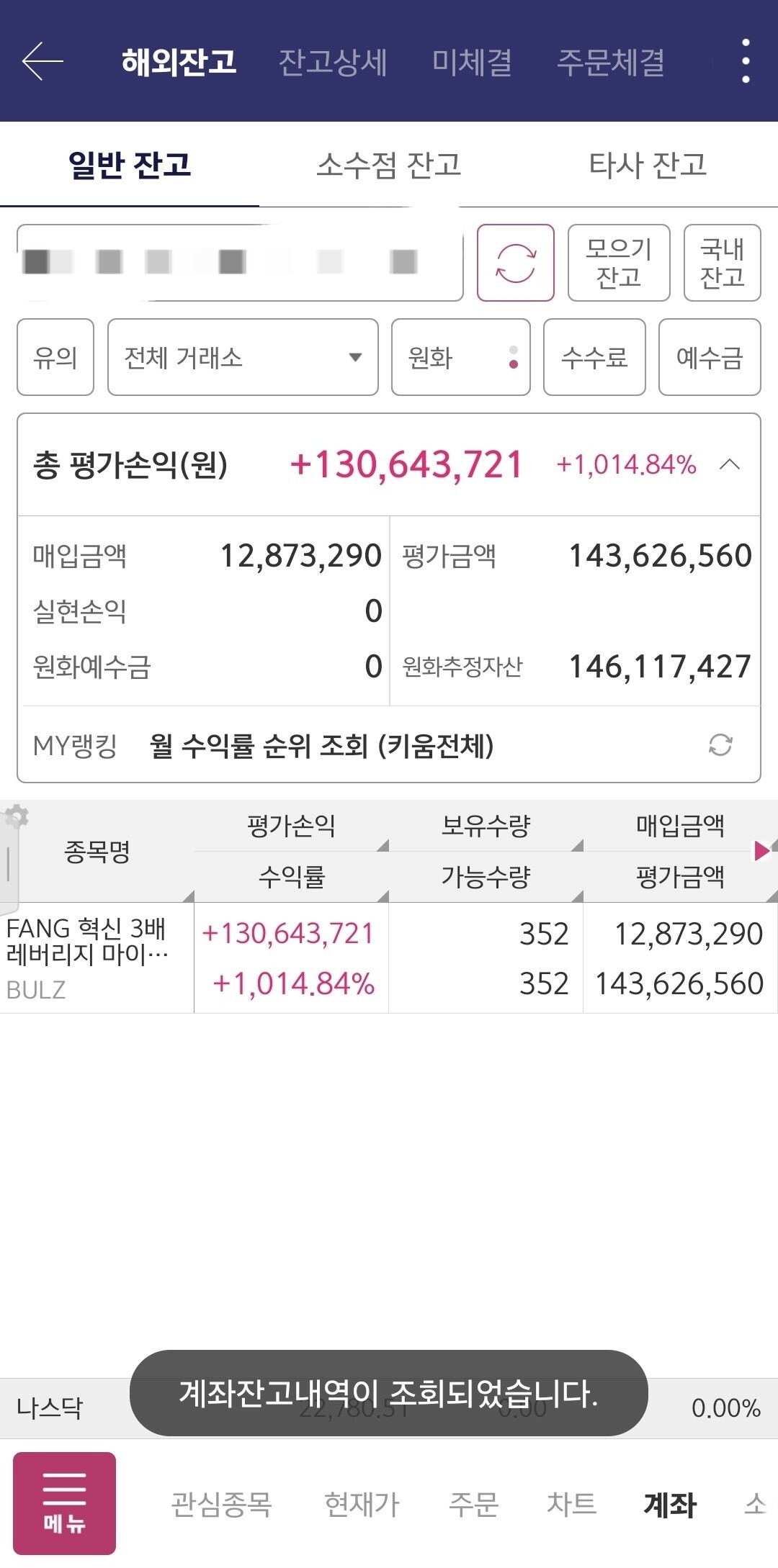Select the blurred account number field
Image resolution: width=778 pixels, height=1568 pixels.
[239, 263]
